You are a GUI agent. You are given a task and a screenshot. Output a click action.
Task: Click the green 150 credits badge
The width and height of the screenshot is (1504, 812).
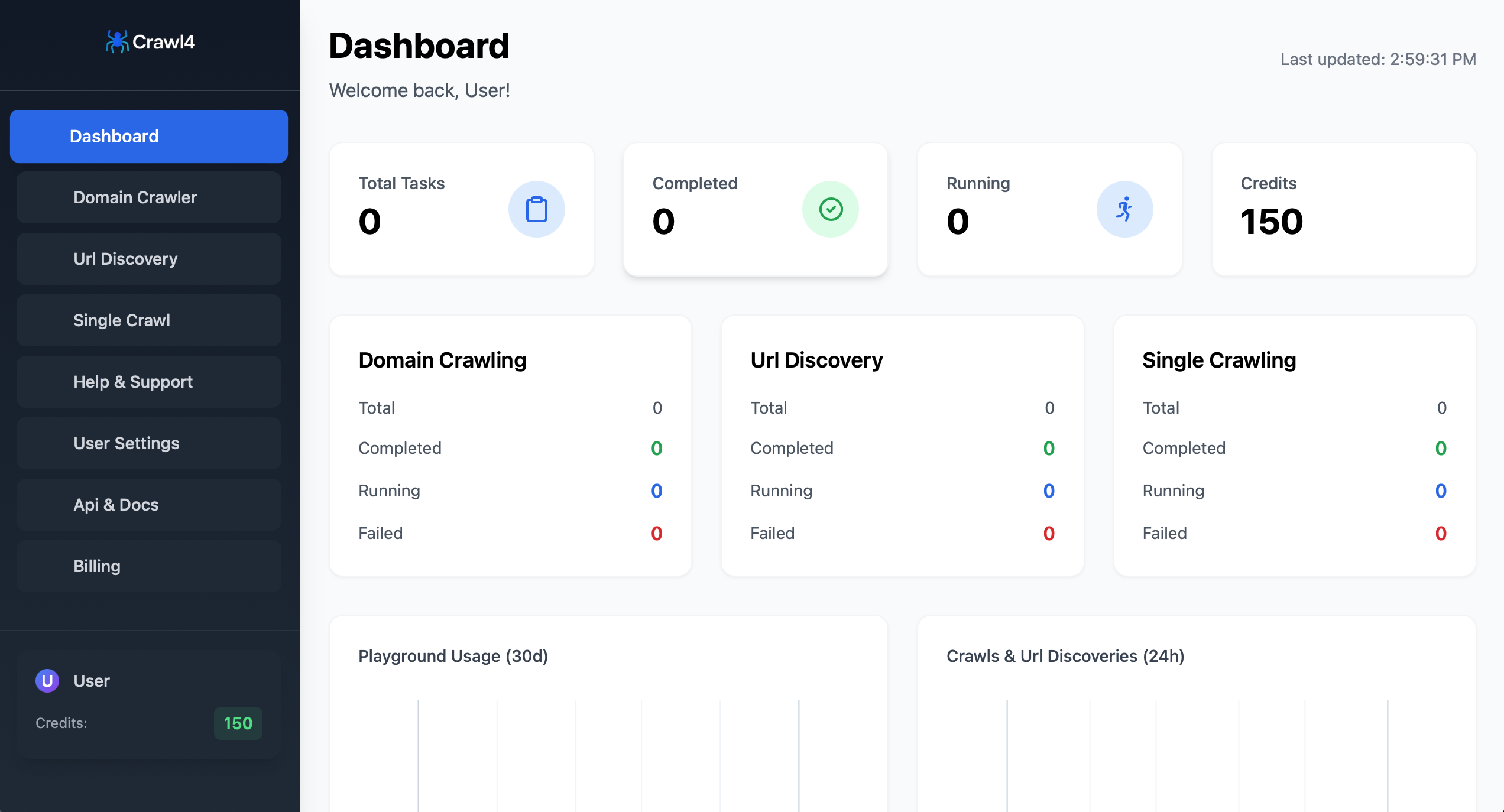coord(238,723)
